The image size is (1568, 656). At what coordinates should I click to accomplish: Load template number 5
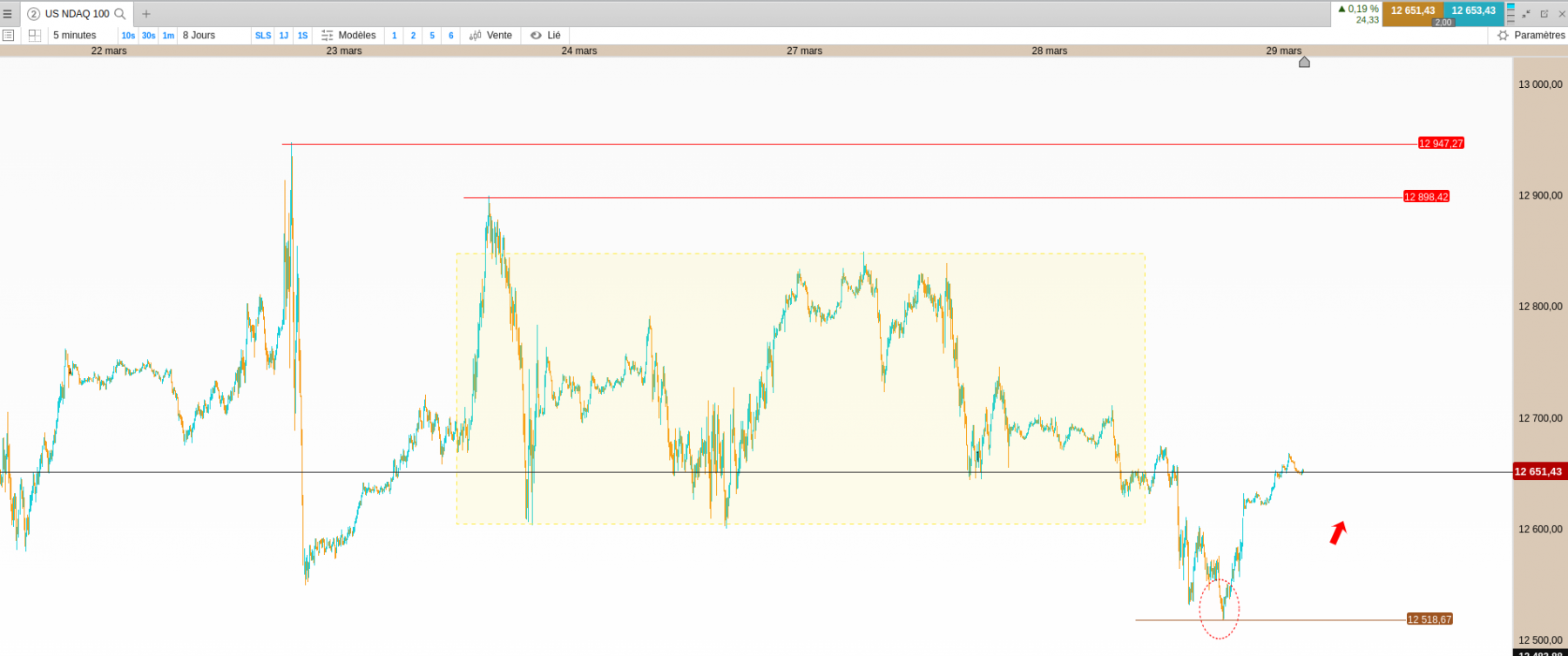[x=432, y=36]
